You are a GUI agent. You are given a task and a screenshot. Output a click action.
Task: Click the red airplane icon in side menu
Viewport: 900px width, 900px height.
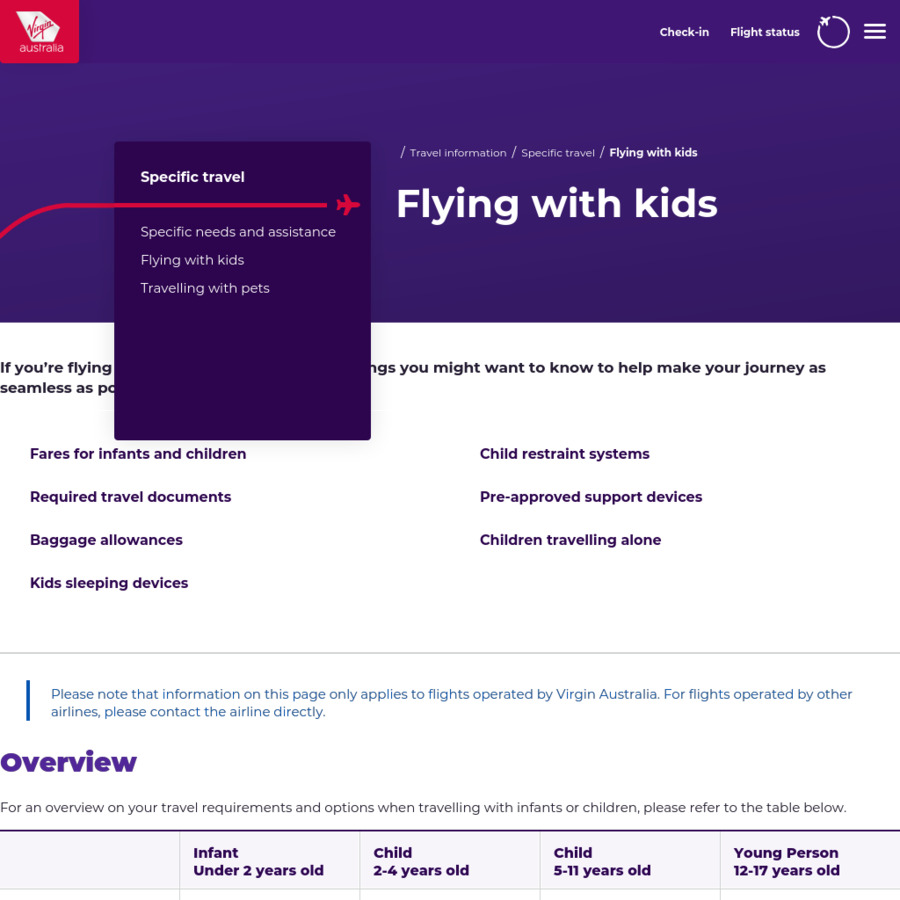(348, 205)
